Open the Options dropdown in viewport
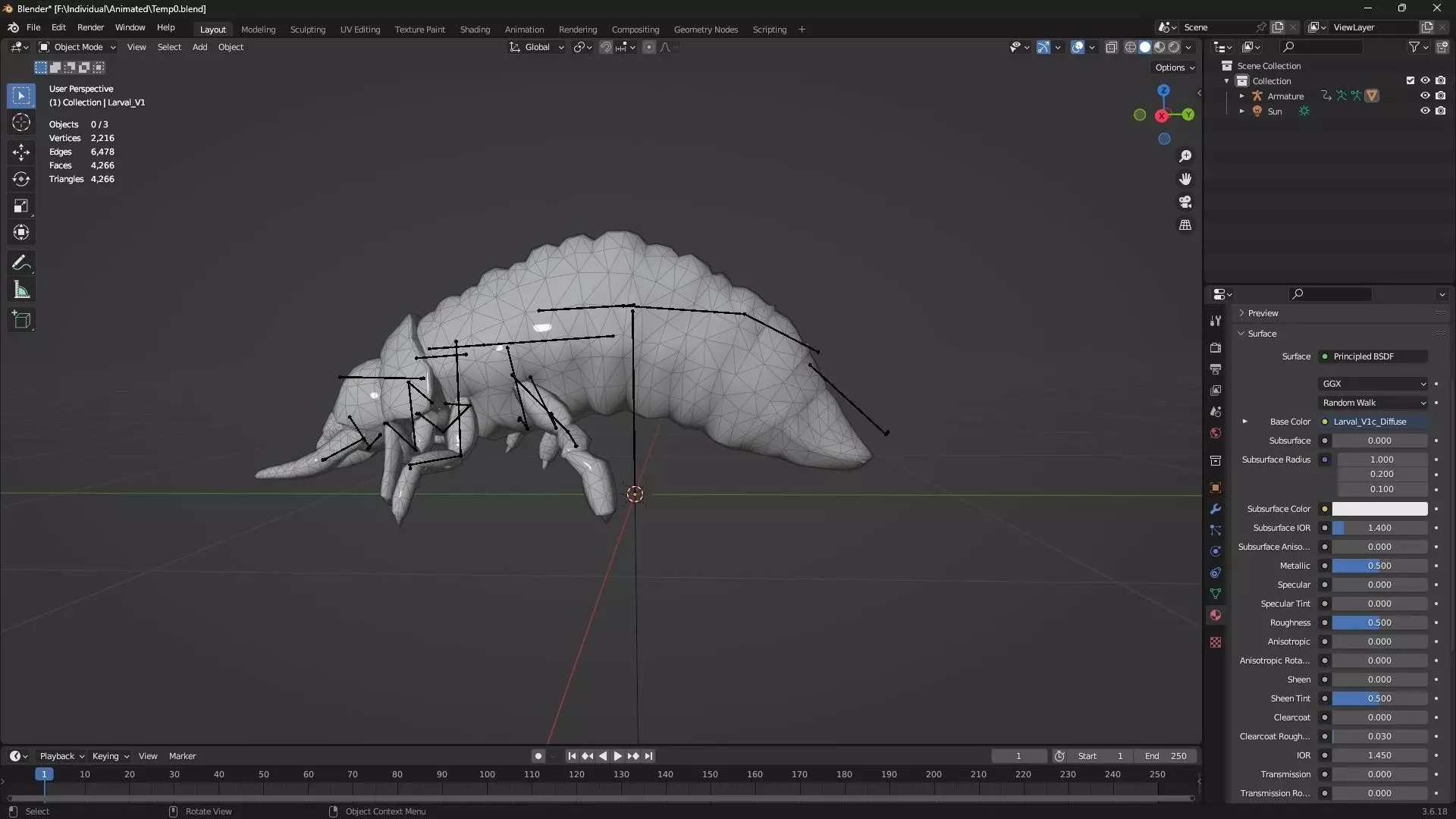Image resolution: width=1456 pixels, height=819 pixels. point(1174,67)
